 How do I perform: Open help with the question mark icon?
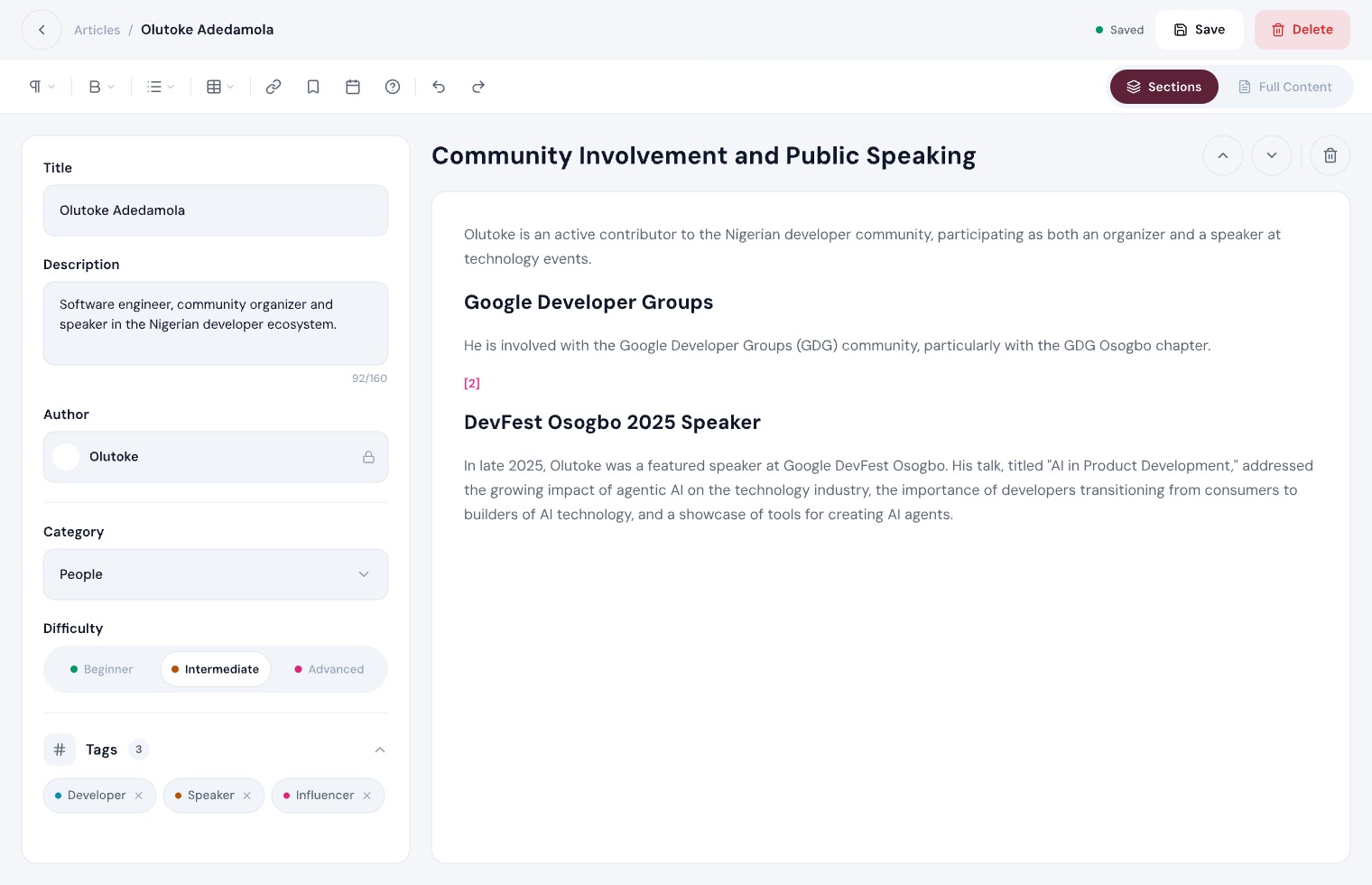point(393,87)
